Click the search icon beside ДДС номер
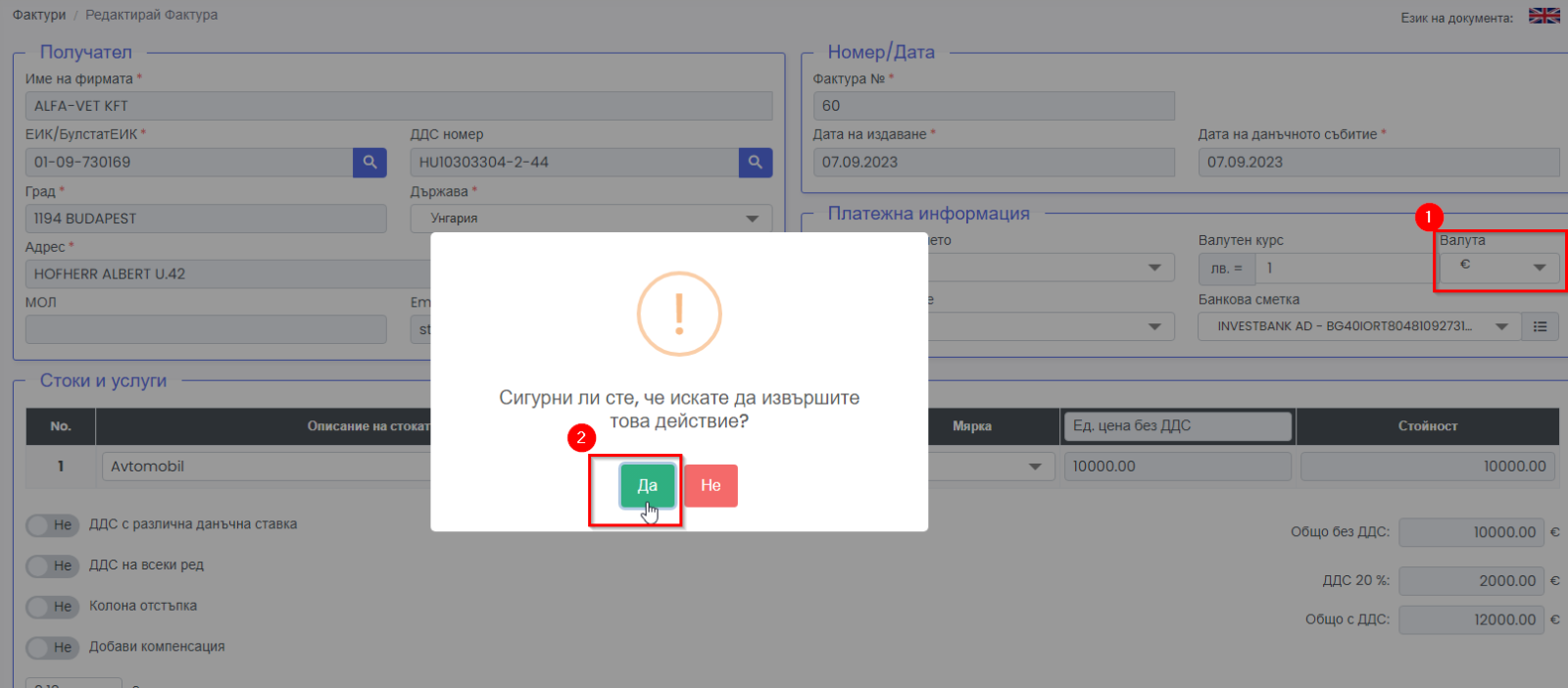The width and height of the screenshot is (1568, 688). click(755, 163)
